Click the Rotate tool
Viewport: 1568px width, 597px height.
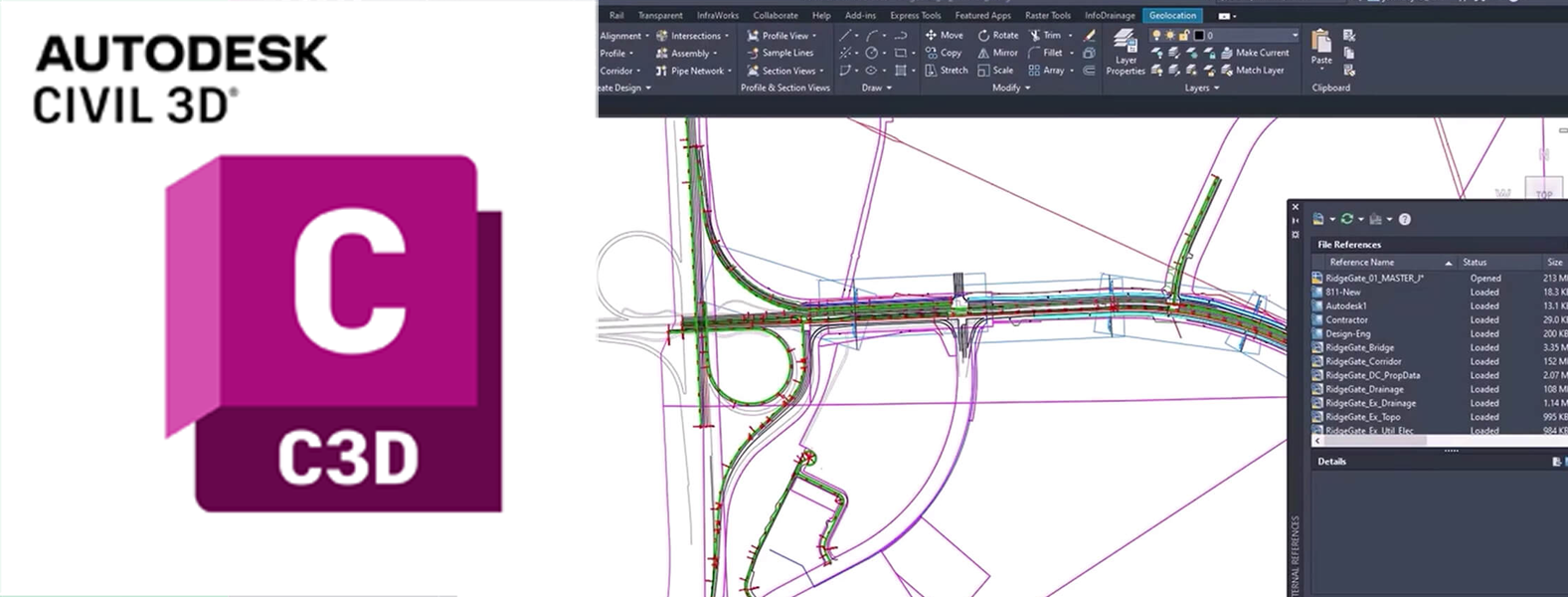[x=998, y=35]
